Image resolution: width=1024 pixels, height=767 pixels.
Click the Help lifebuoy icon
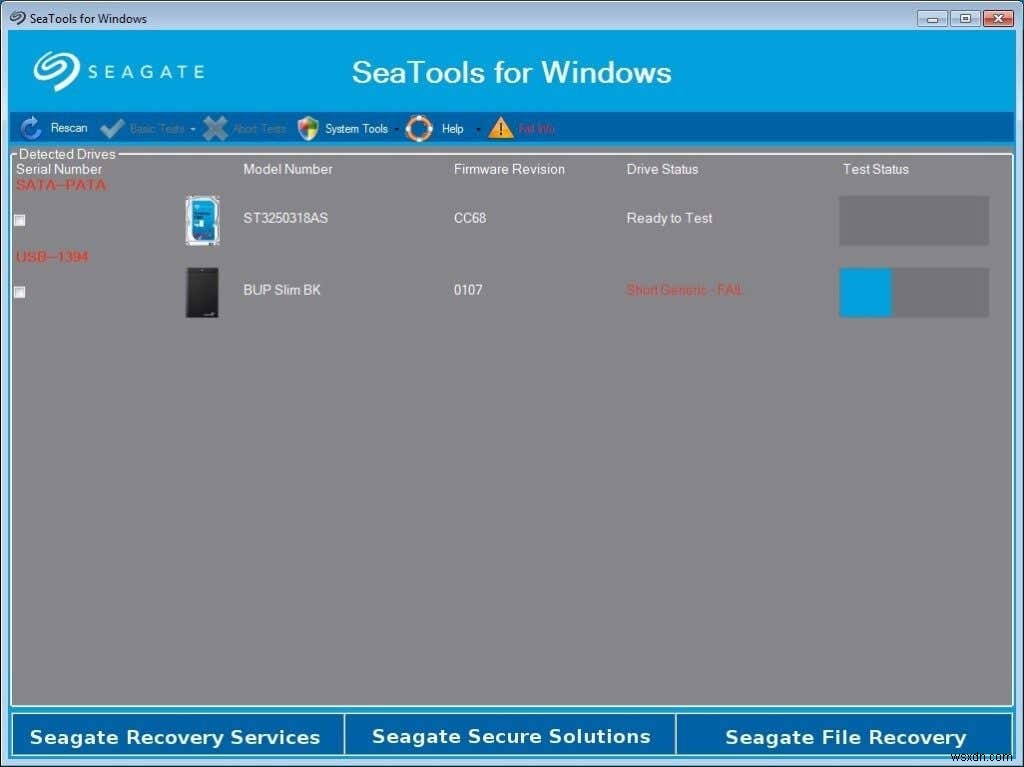coord(419,129)
